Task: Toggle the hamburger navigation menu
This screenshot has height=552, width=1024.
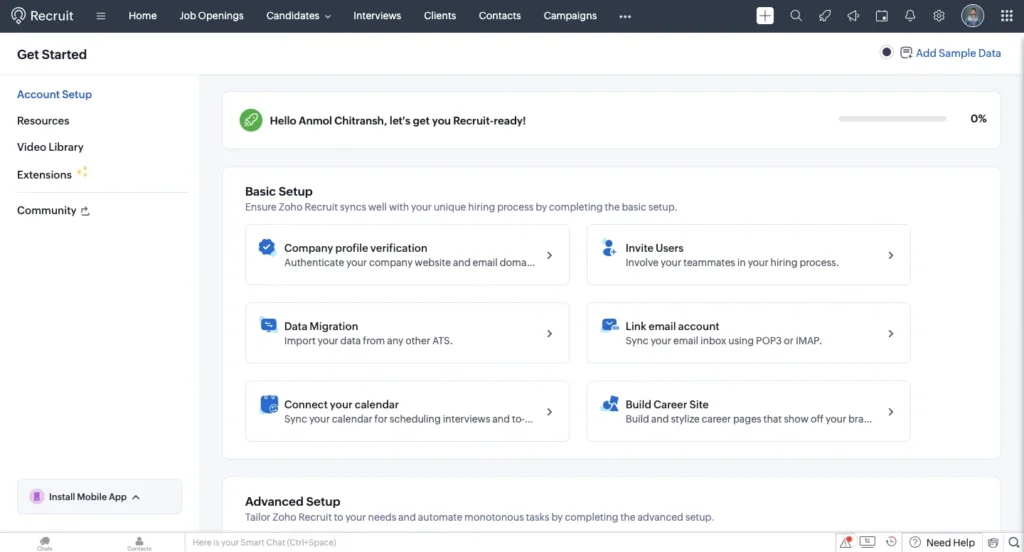Action: [x=101, y=16]
